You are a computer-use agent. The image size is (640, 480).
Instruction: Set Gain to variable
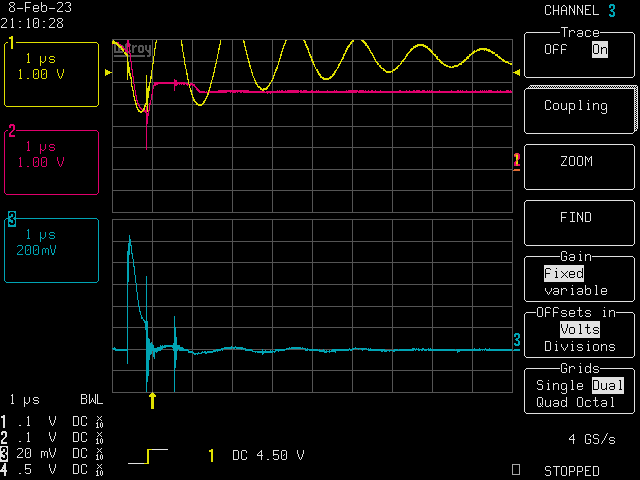point(575,291)
